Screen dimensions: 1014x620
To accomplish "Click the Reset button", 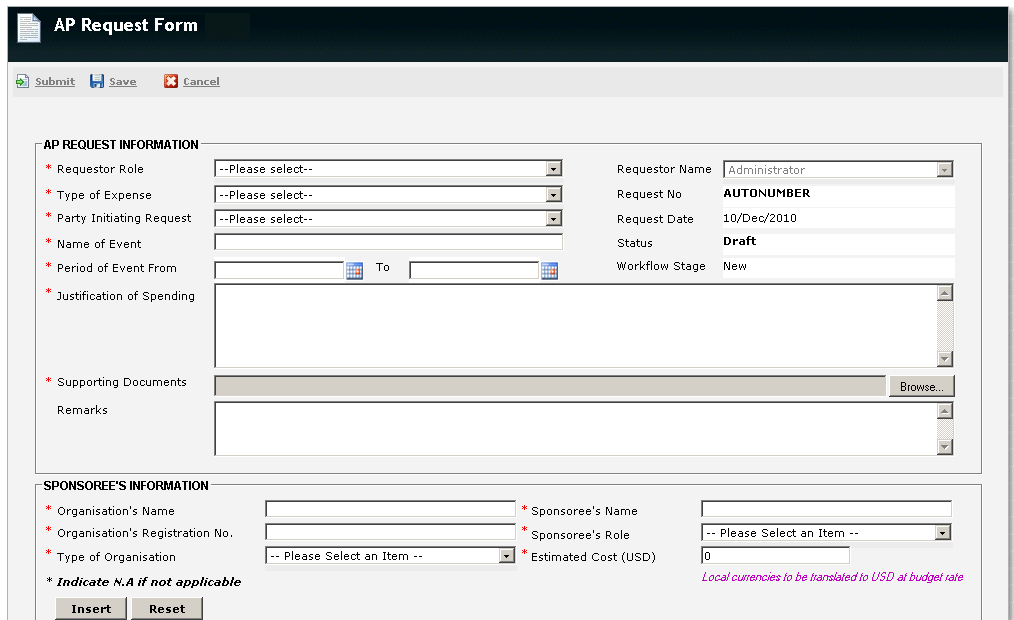I will pos(167,609).
